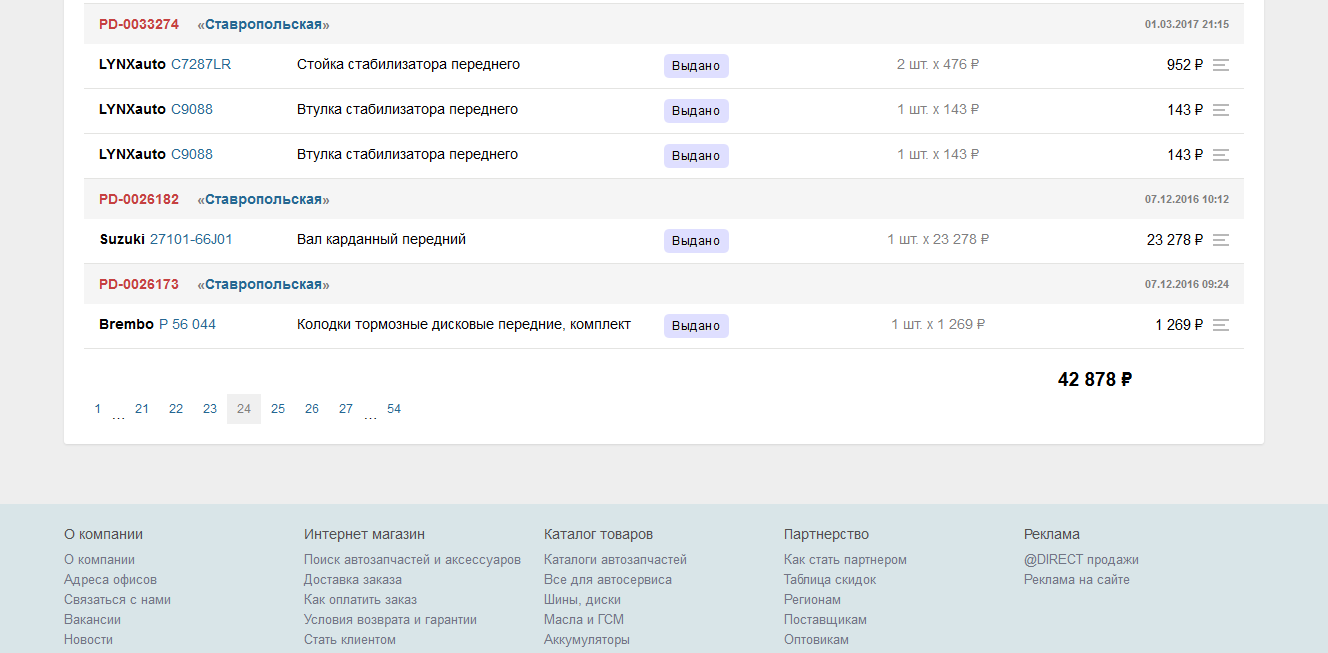The height and width of the screenshot is (653, 1328).
Task: Click part number C7287LR link
Action: pyautogui.click(x=201, y=64)
